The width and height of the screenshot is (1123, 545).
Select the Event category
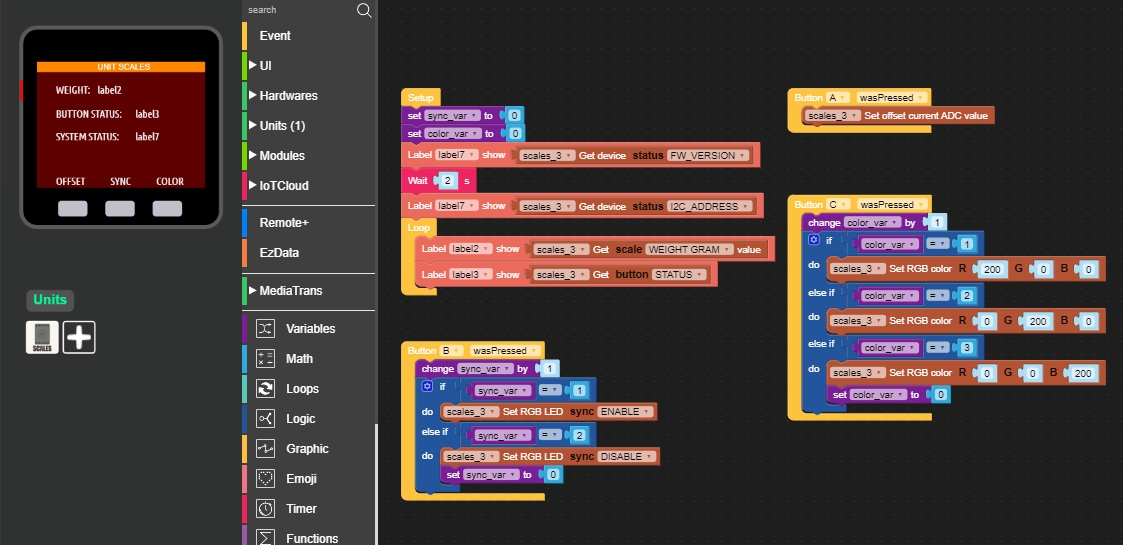point(275,36)
